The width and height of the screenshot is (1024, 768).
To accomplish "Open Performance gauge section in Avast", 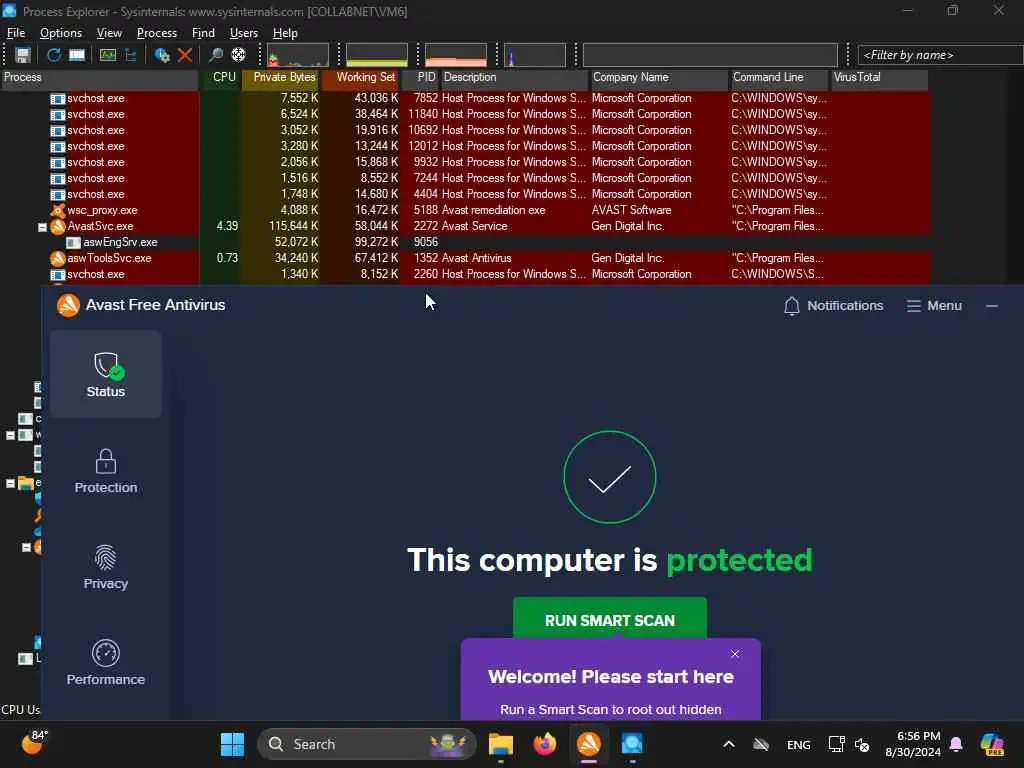I will pos(106,662).
